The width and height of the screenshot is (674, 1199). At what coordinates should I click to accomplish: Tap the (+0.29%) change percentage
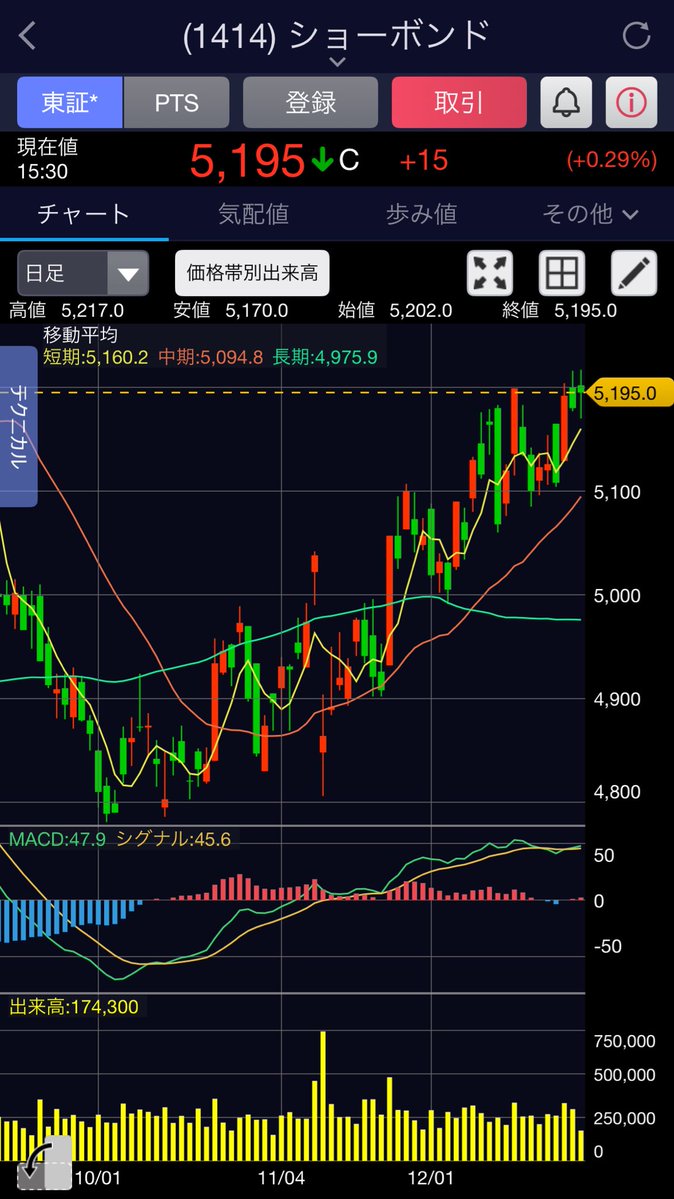point(611,160)
